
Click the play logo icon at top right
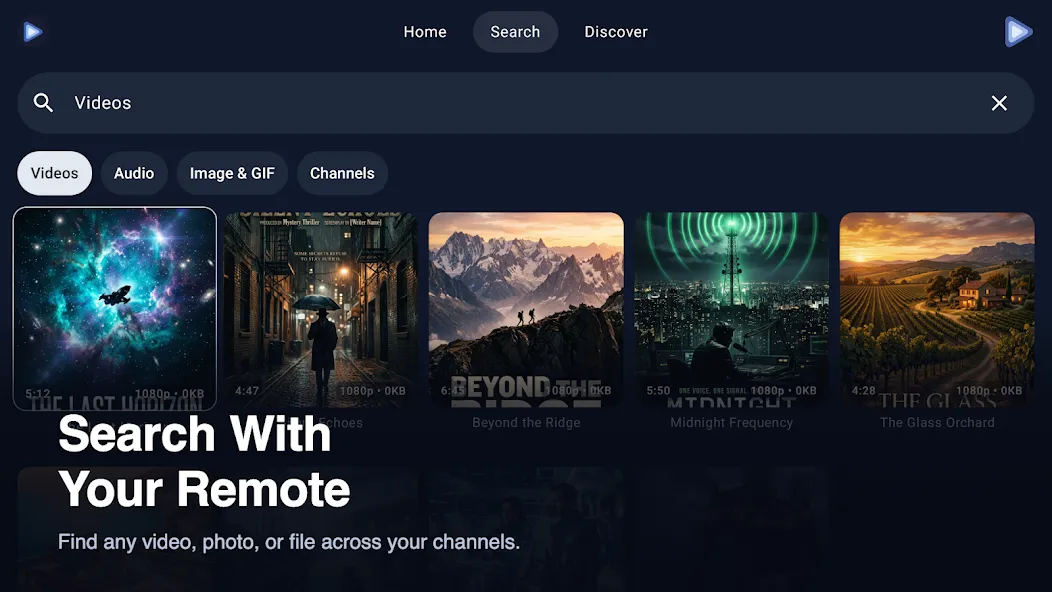(x=1018, y=32)
